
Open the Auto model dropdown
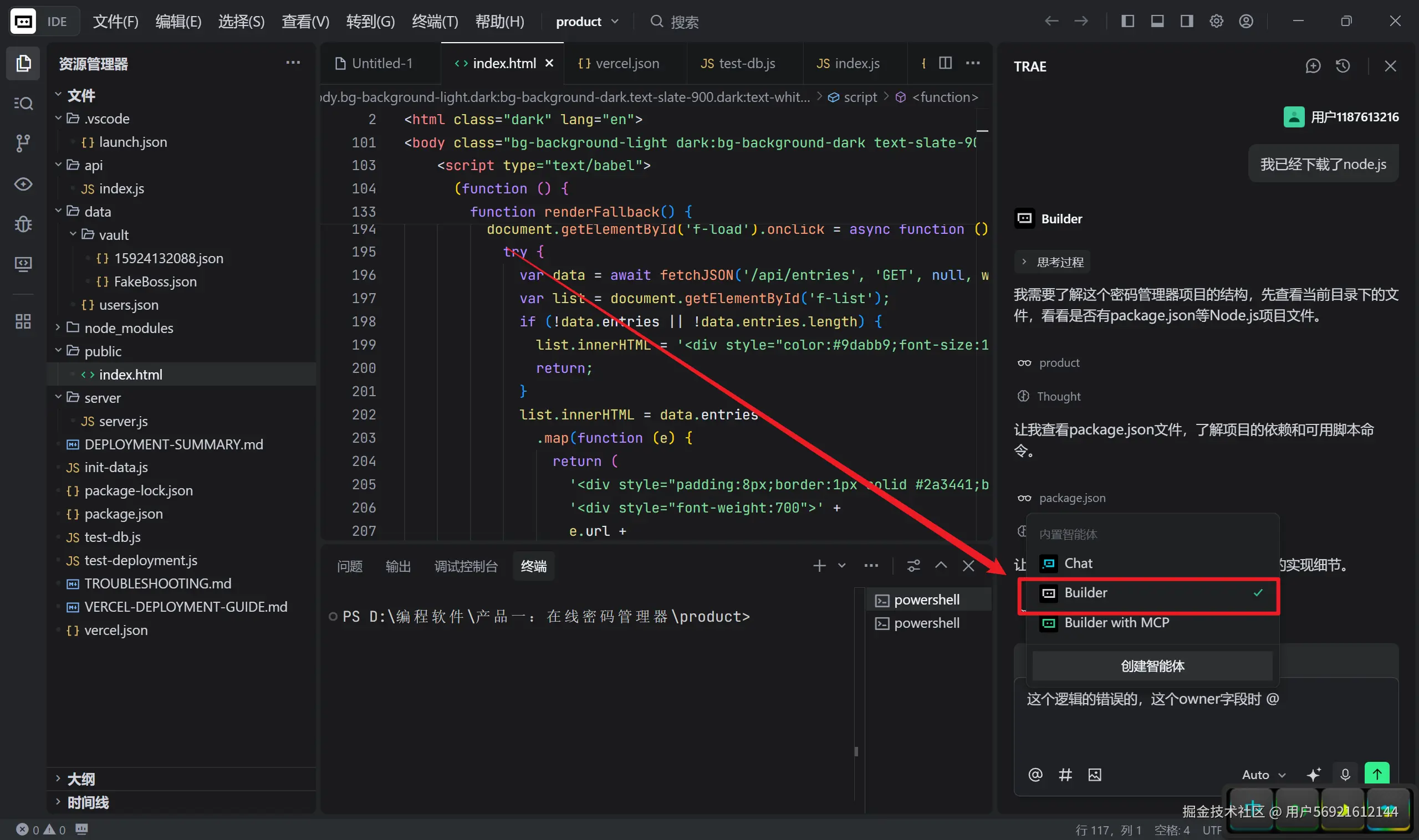click(x=1263, y=774)
